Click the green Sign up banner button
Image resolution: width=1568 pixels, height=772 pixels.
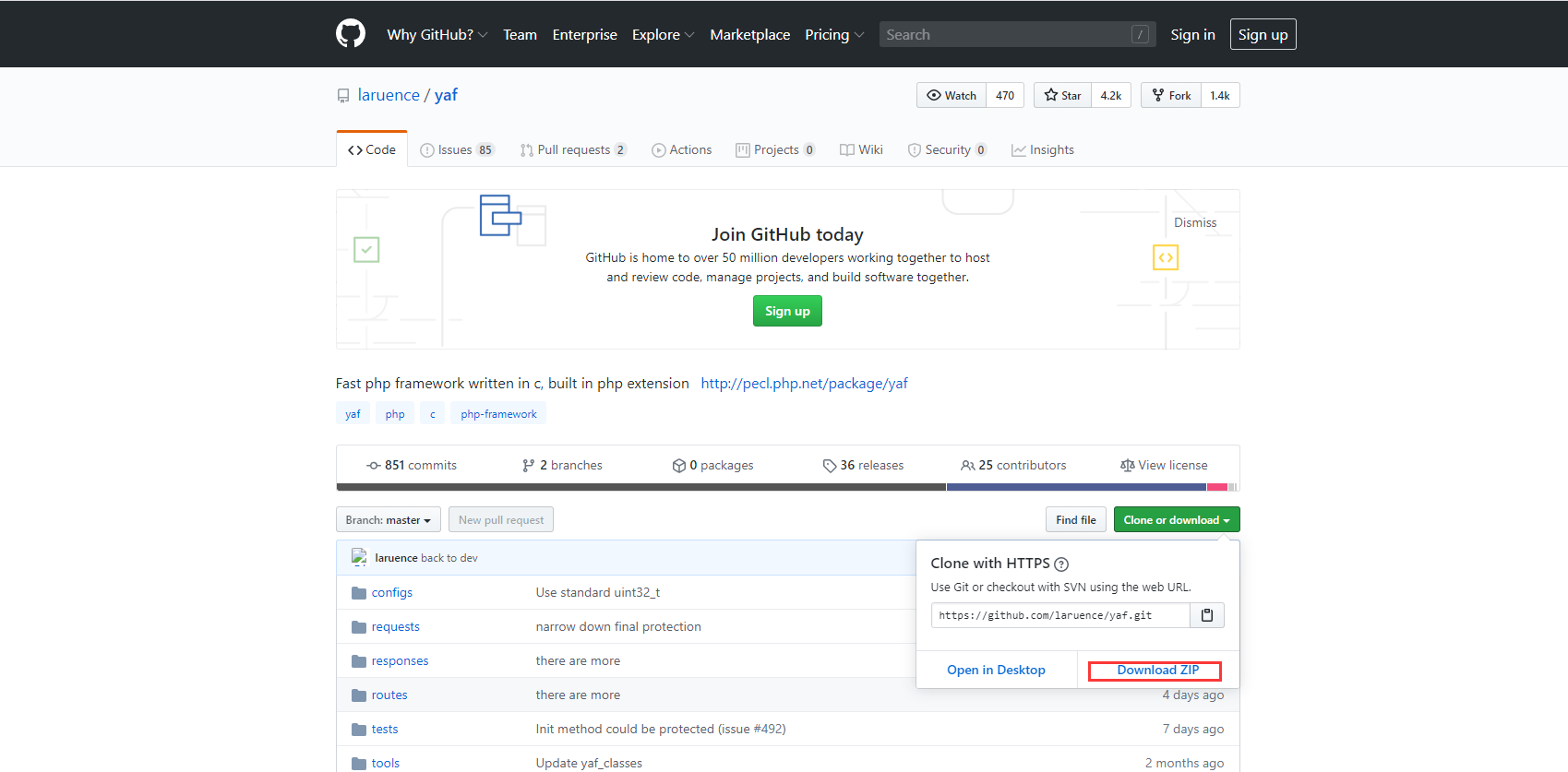tap(787, 311)
